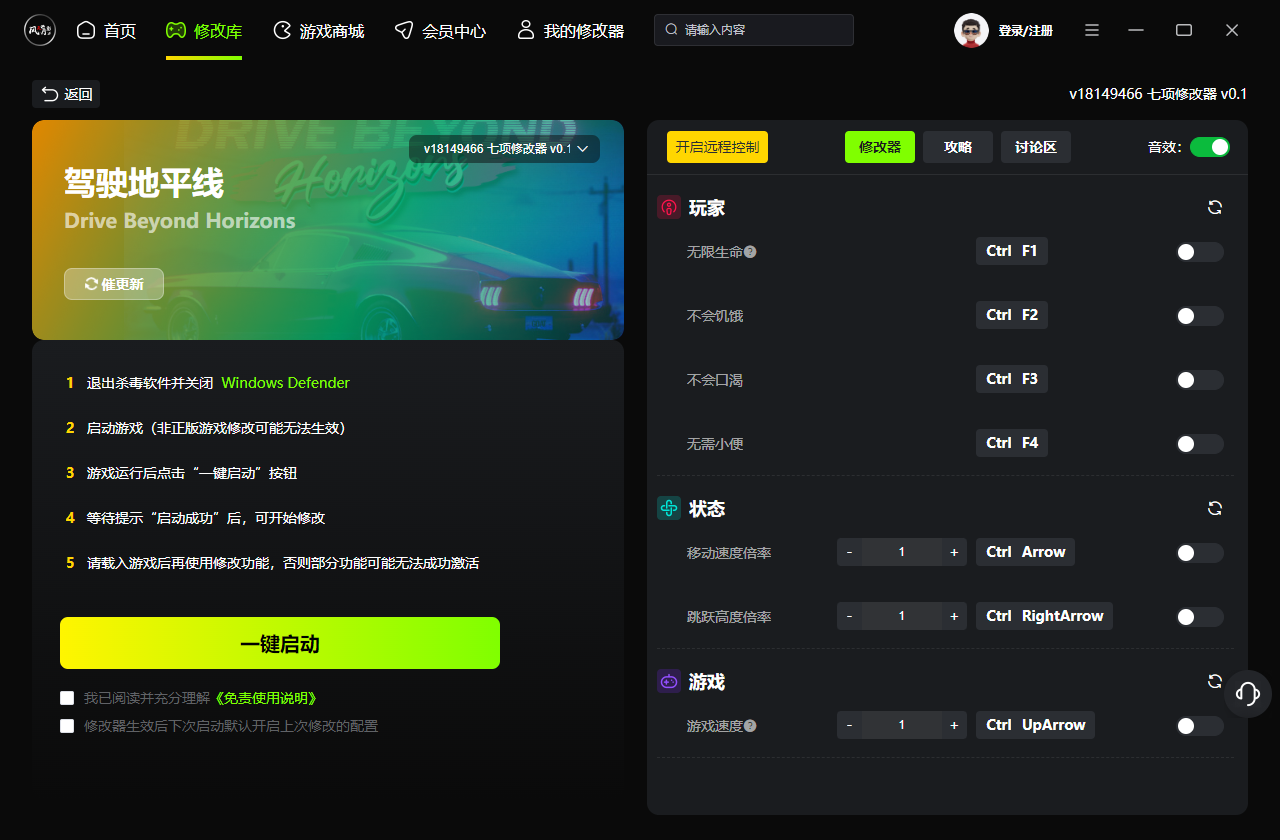
Task: Click the user avatar picture
Action: pyautogui.click(x=971, y=30)
